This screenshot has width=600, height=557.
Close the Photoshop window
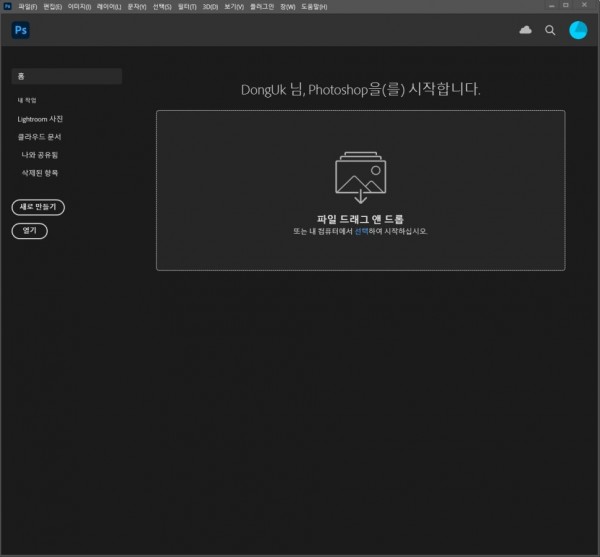pyautogui.click(x=584, y=5)
